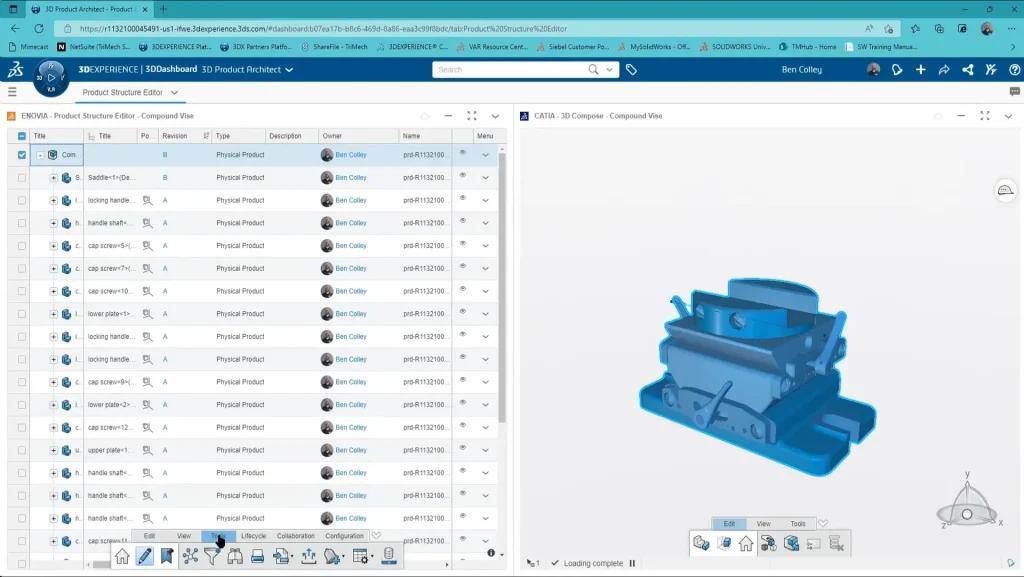Click the share arrow icon in top bar
This screenshot has width=1024, height=577.
pos(944,69)
